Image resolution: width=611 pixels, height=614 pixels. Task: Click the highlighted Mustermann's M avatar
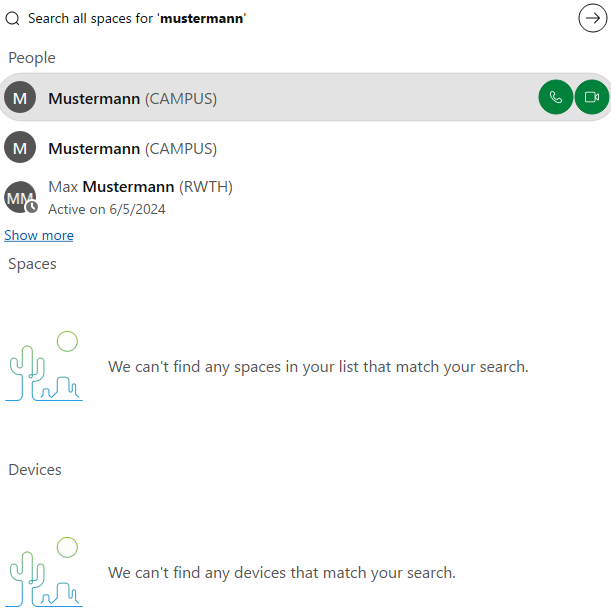coord(20,98)
